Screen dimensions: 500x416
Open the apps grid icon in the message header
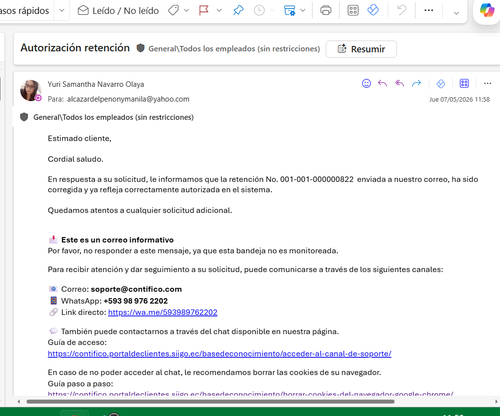464,83
